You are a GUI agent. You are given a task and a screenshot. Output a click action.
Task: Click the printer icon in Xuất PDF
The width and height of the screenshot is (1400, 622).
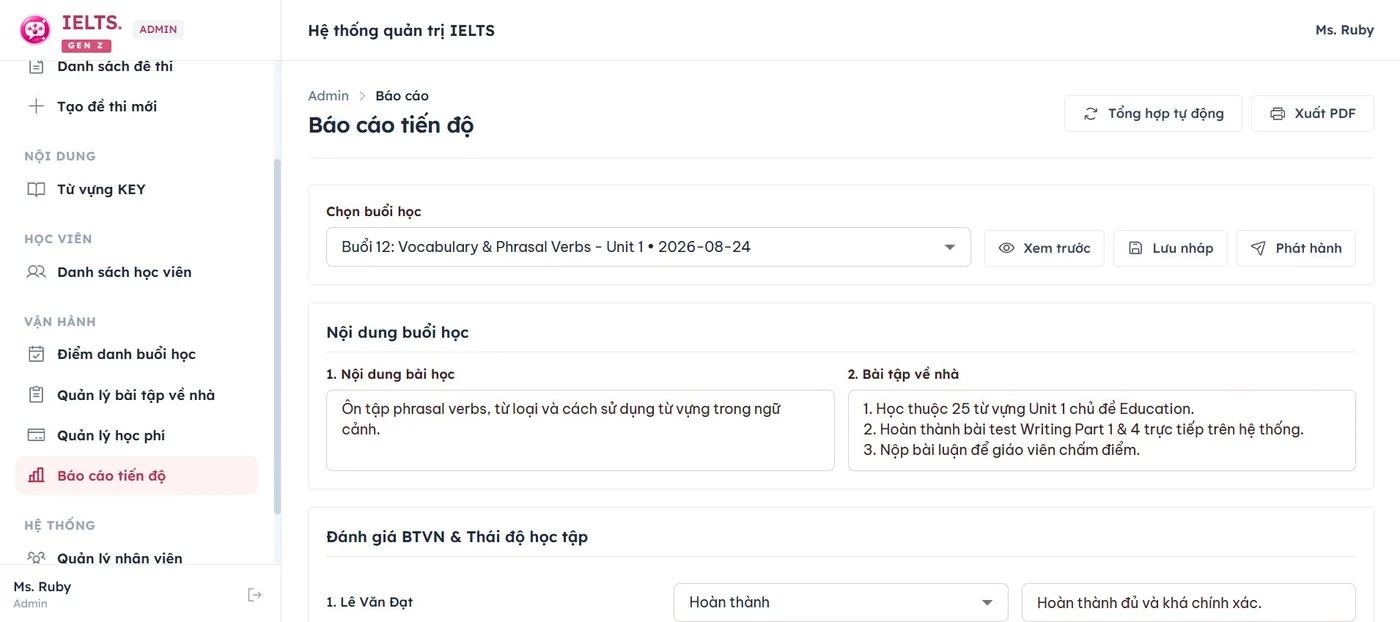coord(1278,114)
